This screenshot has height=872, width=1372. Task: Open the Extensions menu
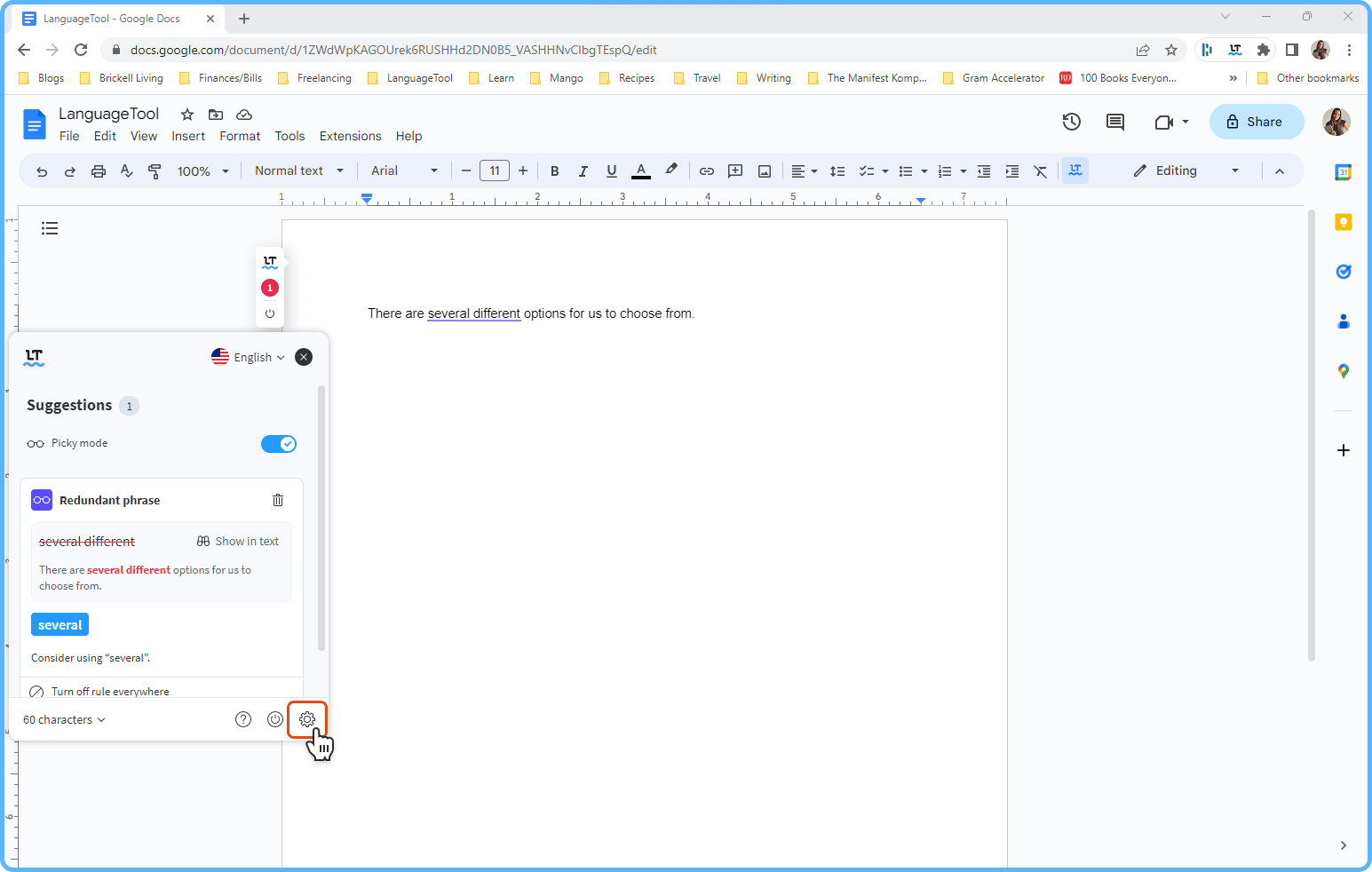pyautogui.click(x=351, y=136)
